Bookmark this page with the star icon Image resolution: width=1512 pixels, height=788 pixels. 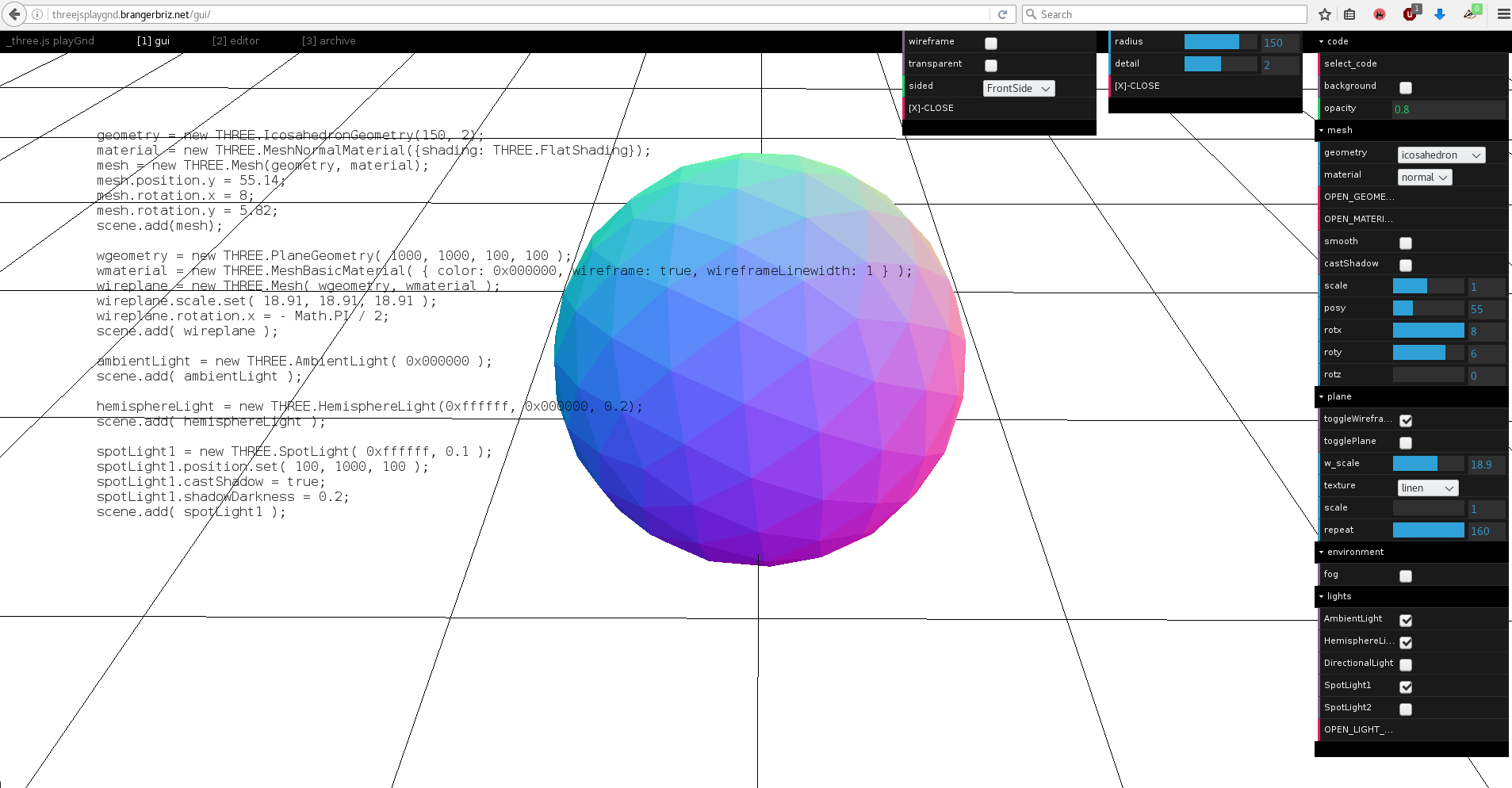(1324, 14)
